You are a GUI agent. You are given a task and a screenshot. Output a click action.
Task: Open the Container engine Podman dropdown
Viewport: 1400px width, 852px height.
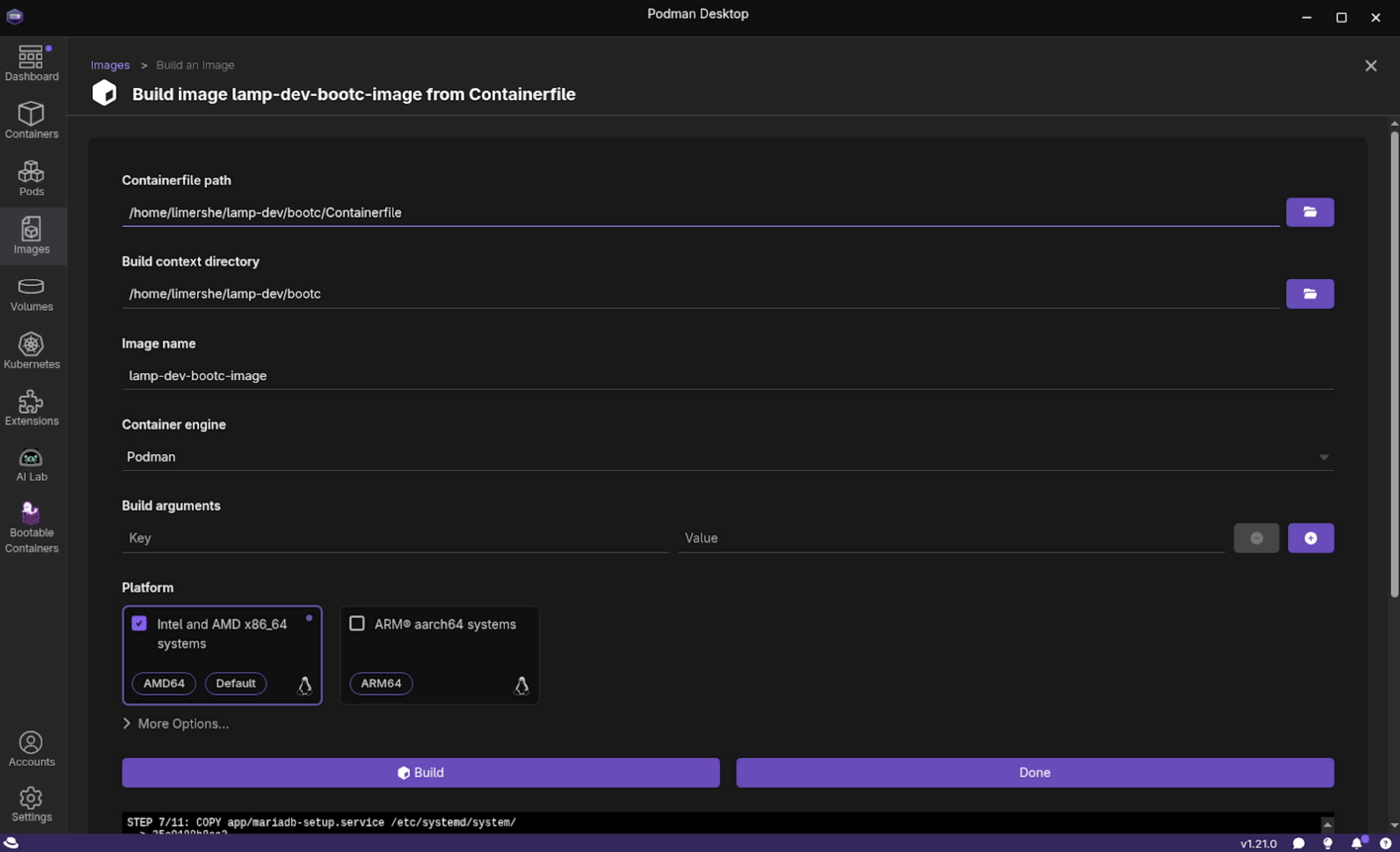727,457
